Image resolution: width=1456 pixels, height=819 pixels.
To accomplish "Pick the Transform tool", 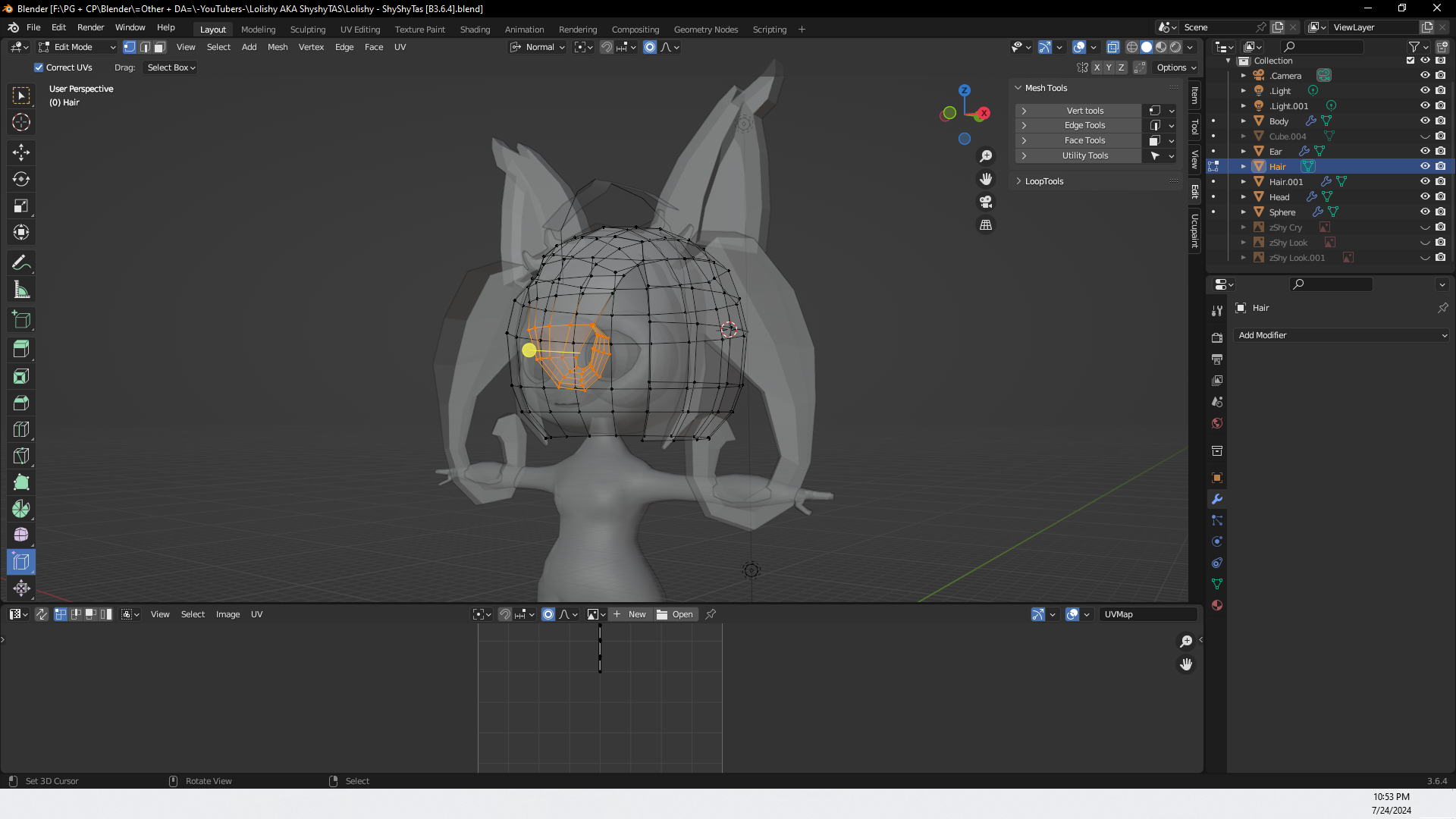I will 21,232.
